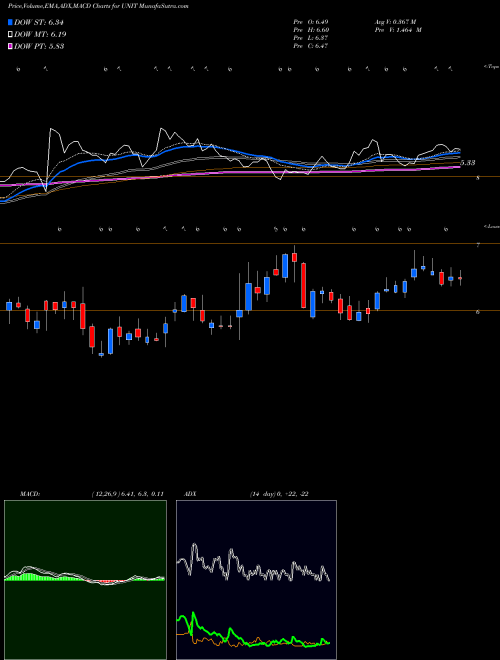Click the 'Pre O: 6.49' open value
The width and height of the screenshot is (500, 660).
(311, 21)
